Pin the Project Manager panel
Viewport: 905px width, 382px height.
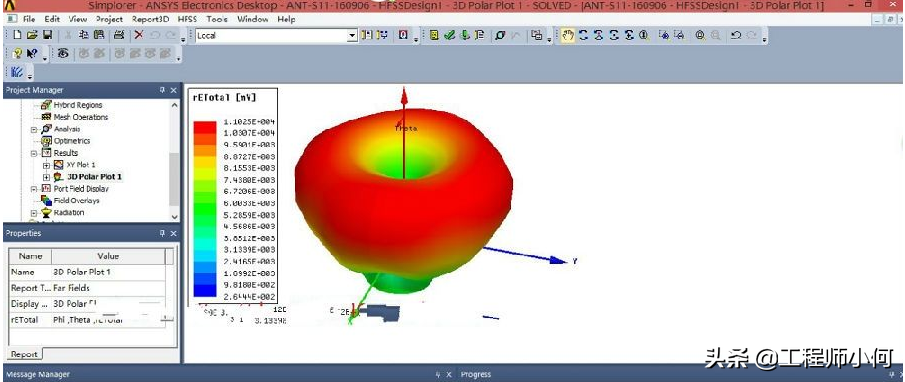tap(162, 90)
